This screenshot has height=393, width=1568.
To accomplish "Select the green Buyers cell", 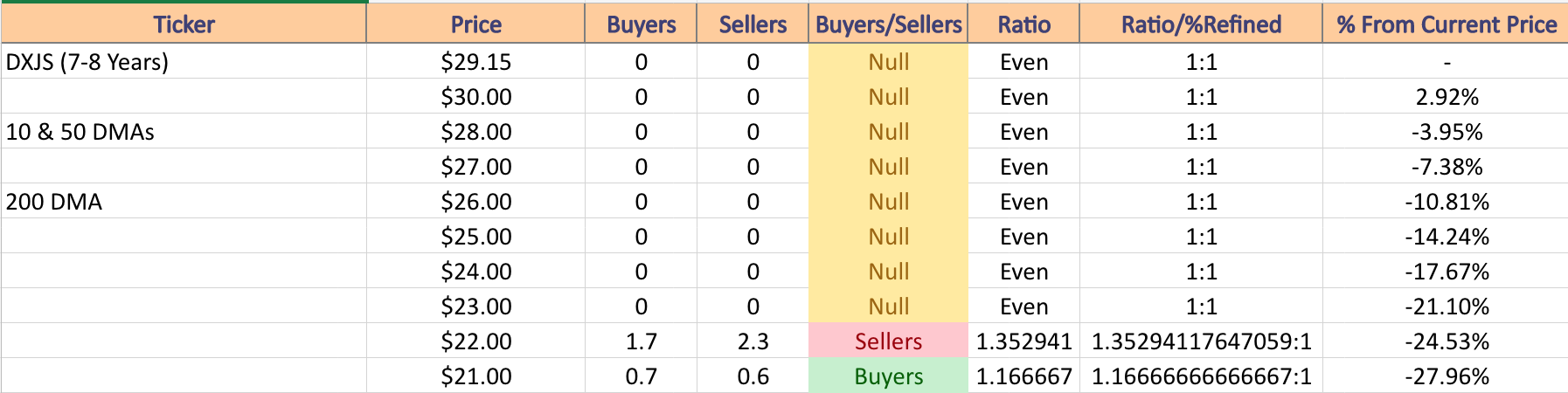I will 888,376.
